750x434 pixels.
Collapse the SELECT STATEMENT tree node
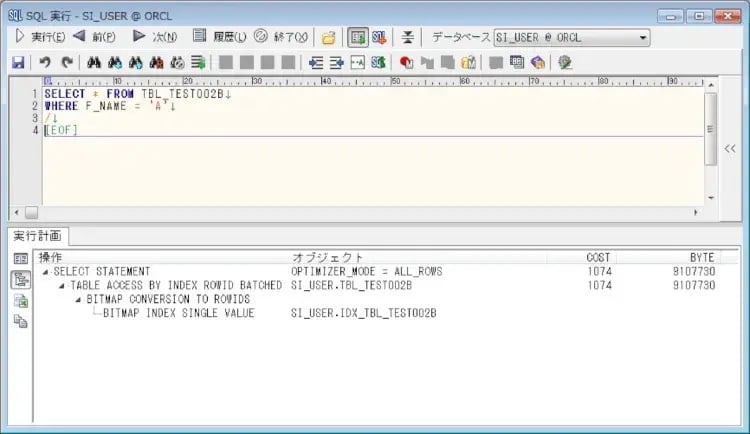[x=46, y=272]
